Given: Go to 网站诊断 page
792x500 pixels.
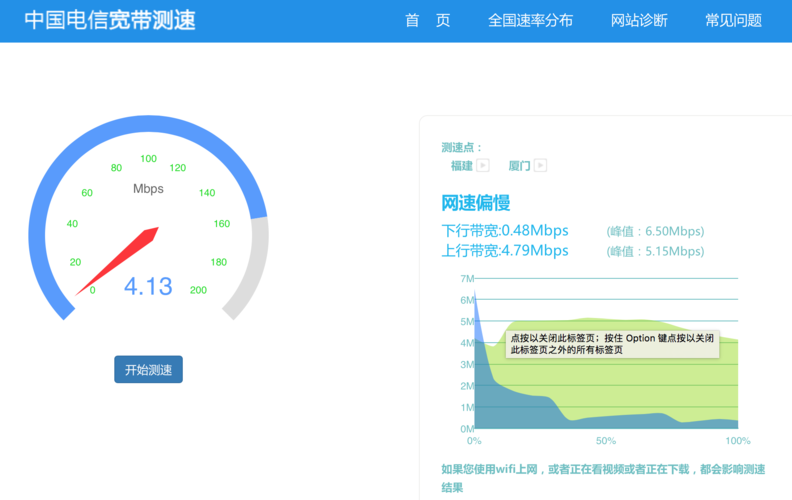Looking at the screenshot, I should [639, 20].
